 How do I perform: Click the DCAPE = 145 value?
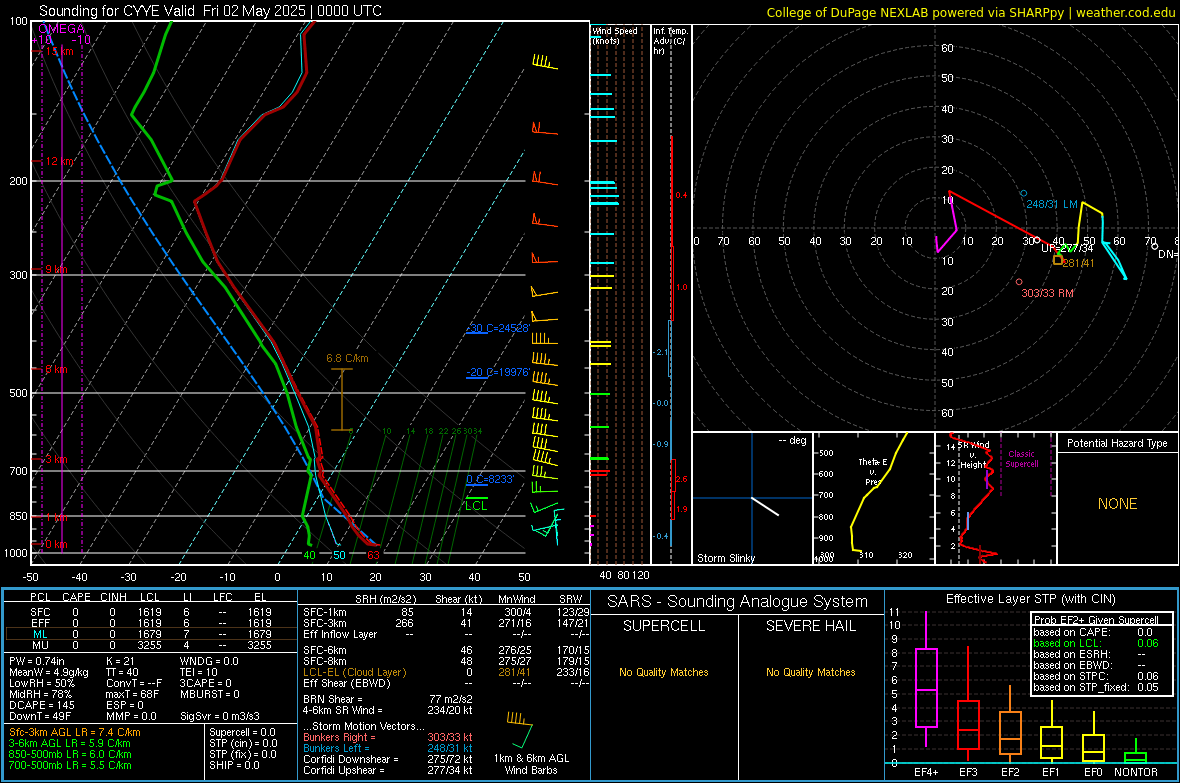(42, 705)
